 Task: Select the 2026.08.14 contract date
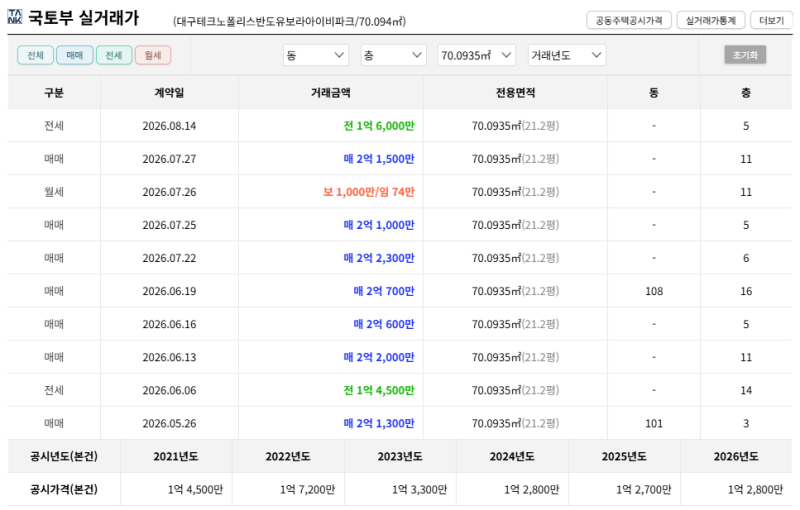pyautogui.click(x=169, y=126)
